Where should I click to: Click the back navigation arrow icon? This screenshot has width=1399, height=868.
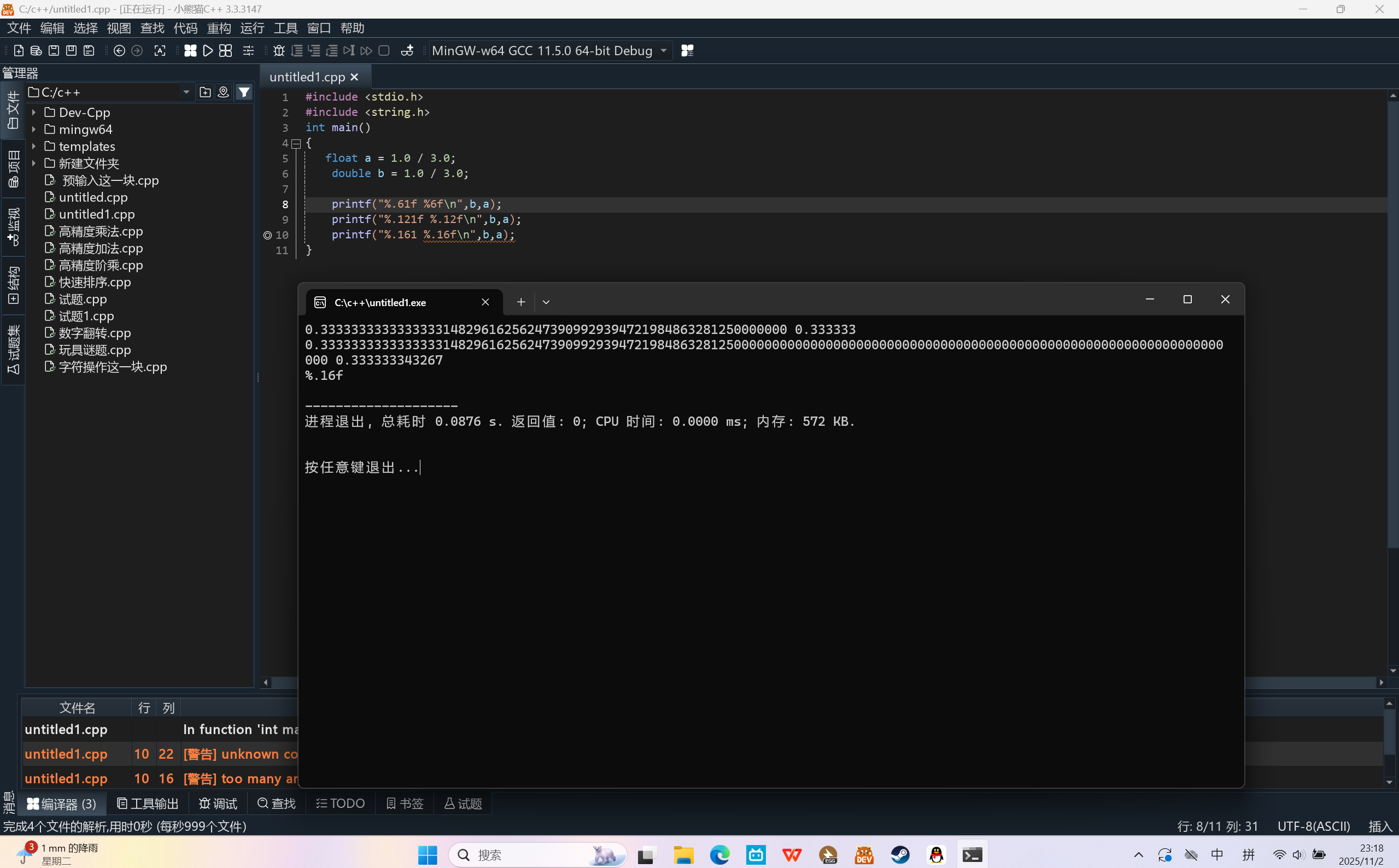(119, 50)
